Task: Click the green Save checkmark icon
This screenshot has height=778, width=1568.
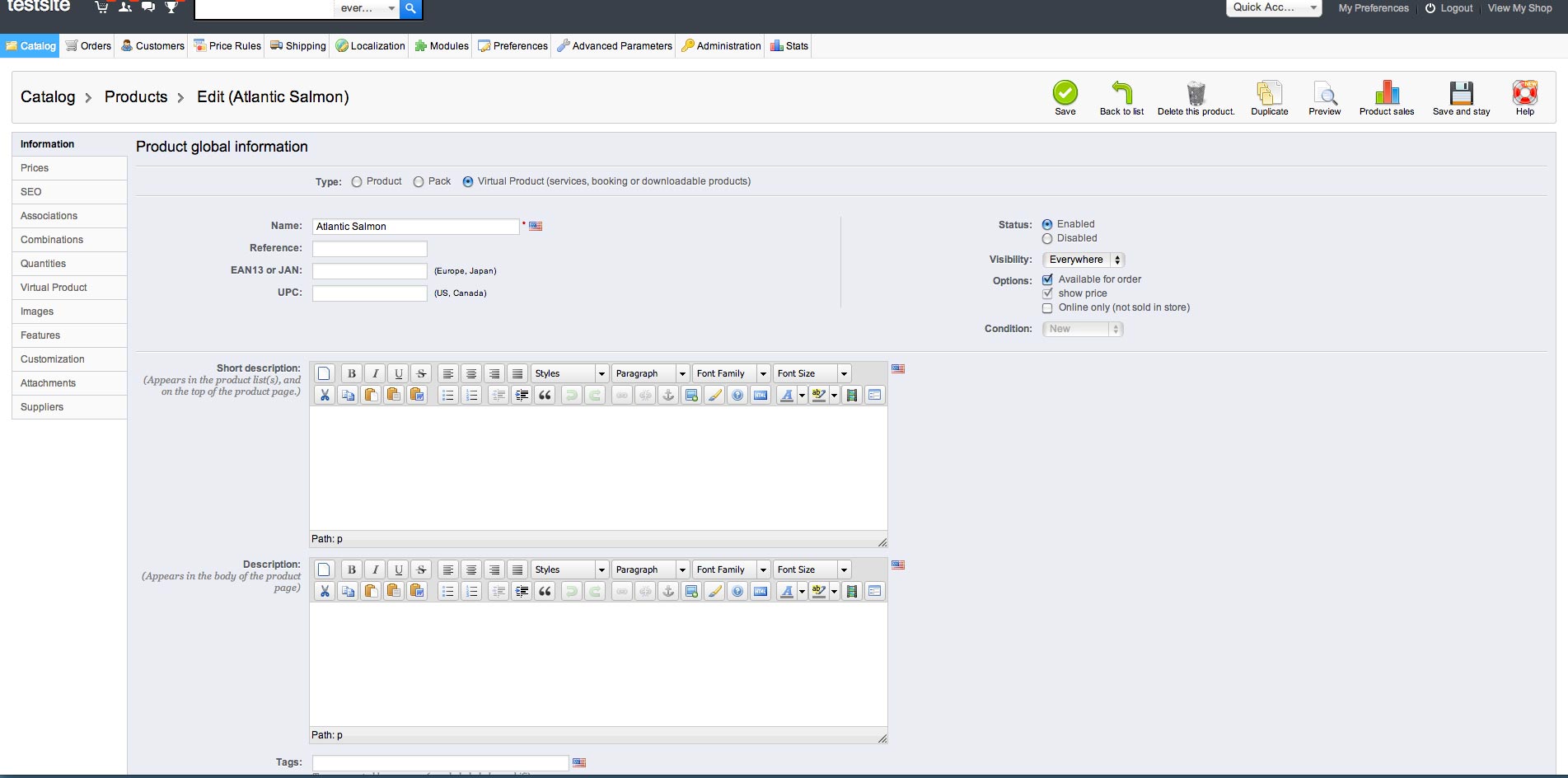Action: [1065, 92]
